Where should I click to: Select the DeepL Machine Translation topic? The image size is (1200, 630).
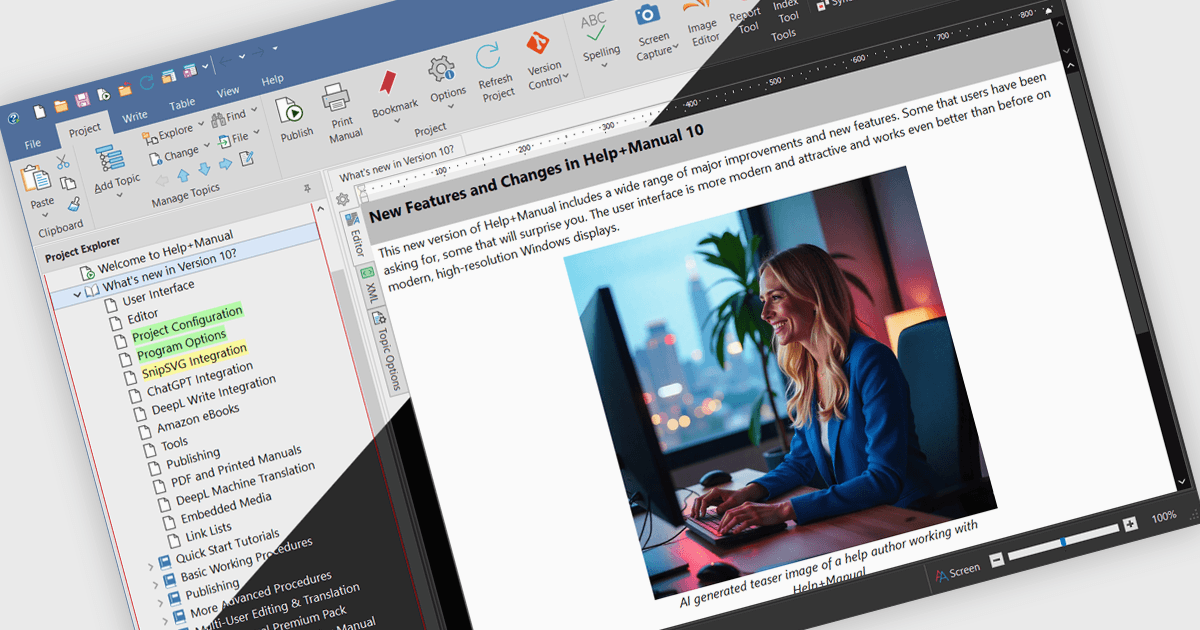tap(246, 484)
